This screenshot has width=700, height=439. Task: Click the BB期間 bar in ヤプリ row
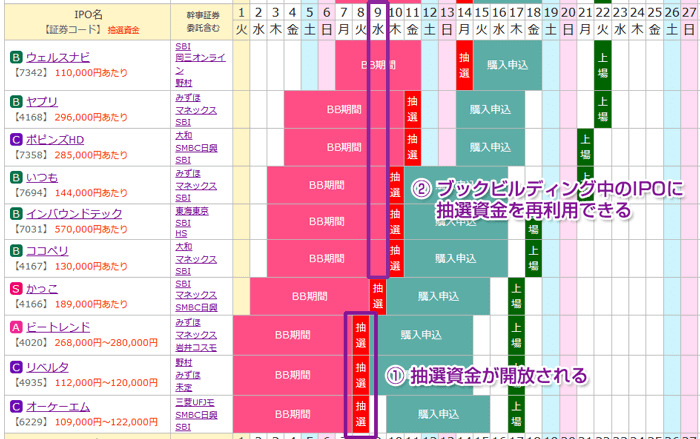344,109
